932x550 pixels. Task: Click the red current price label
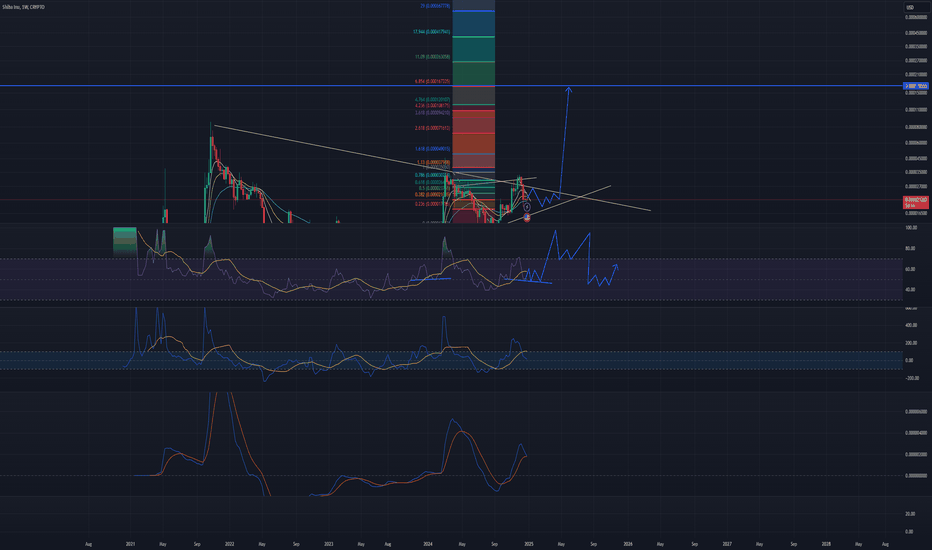coord(915,200)
